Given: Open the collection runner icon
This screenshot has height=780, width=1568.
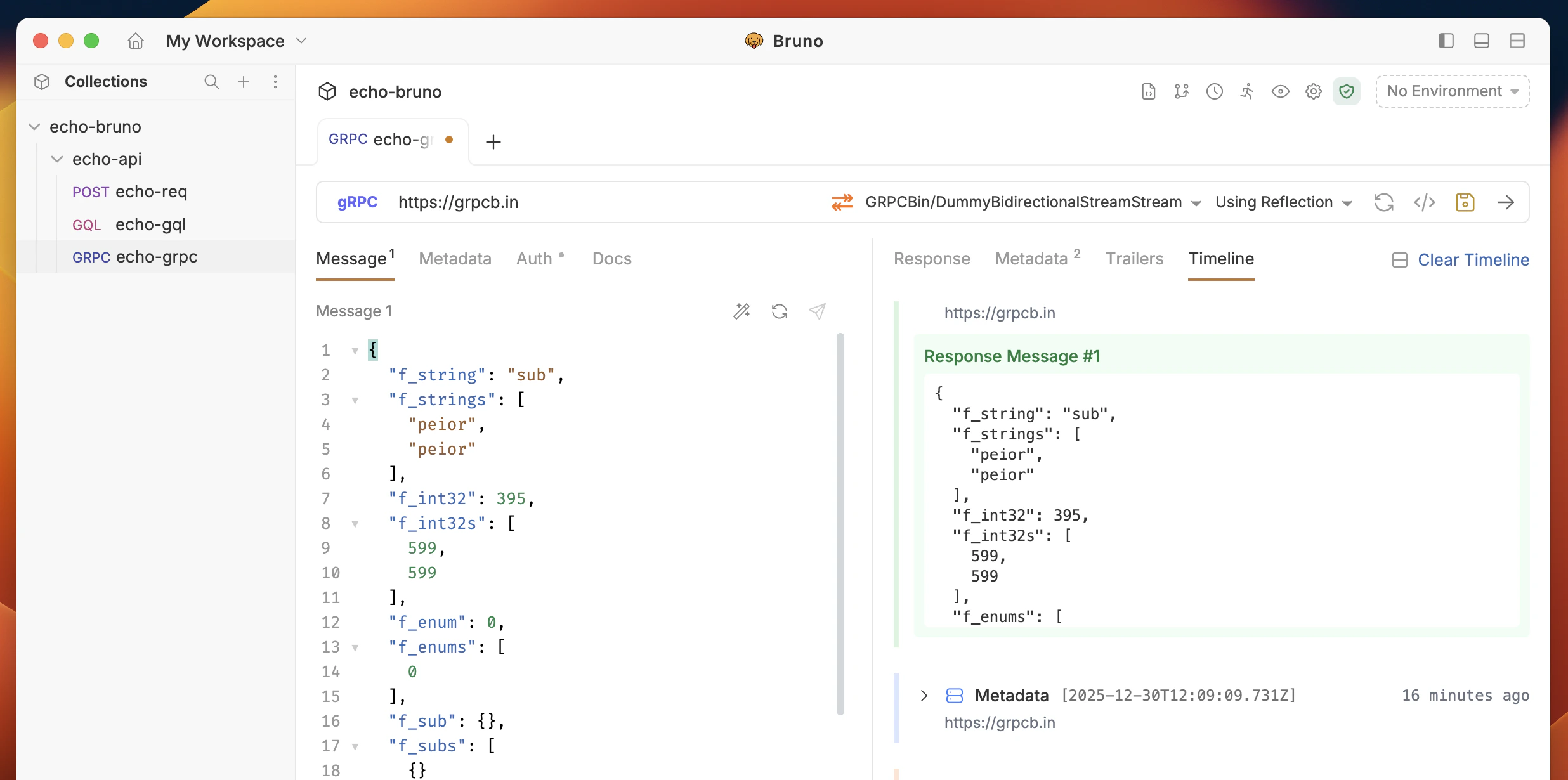Looking at the screenshot, I should pos(1247,91).
